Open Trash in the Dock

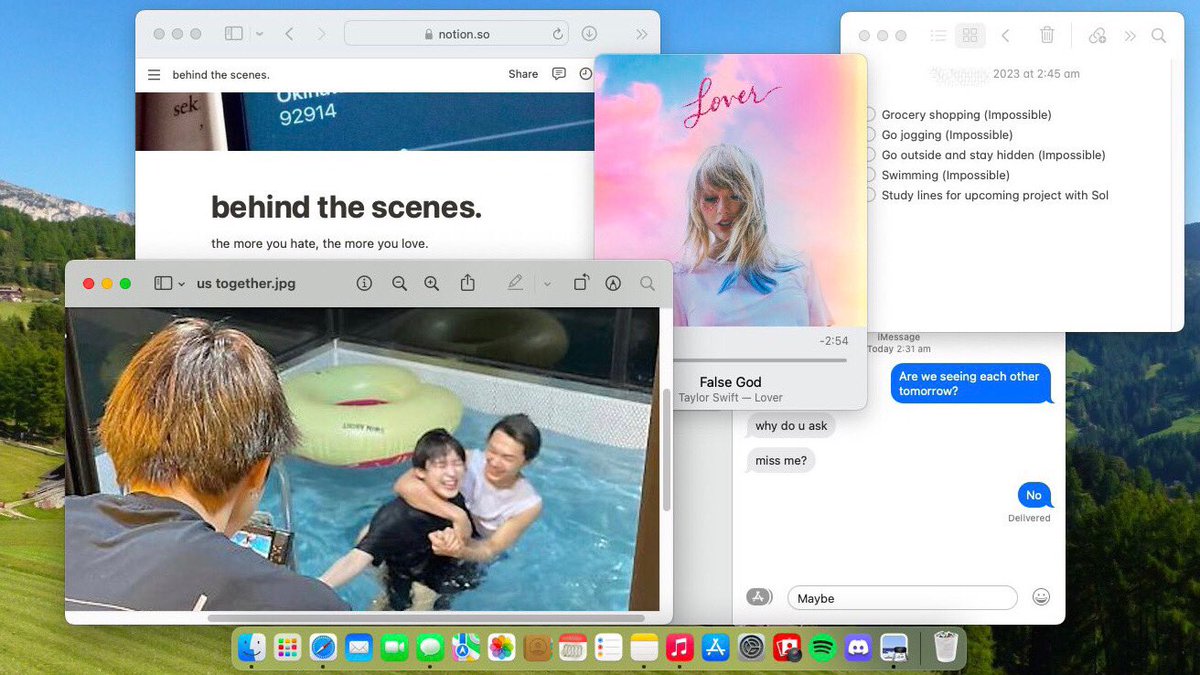pyautogui.click(x=945, y=647)
